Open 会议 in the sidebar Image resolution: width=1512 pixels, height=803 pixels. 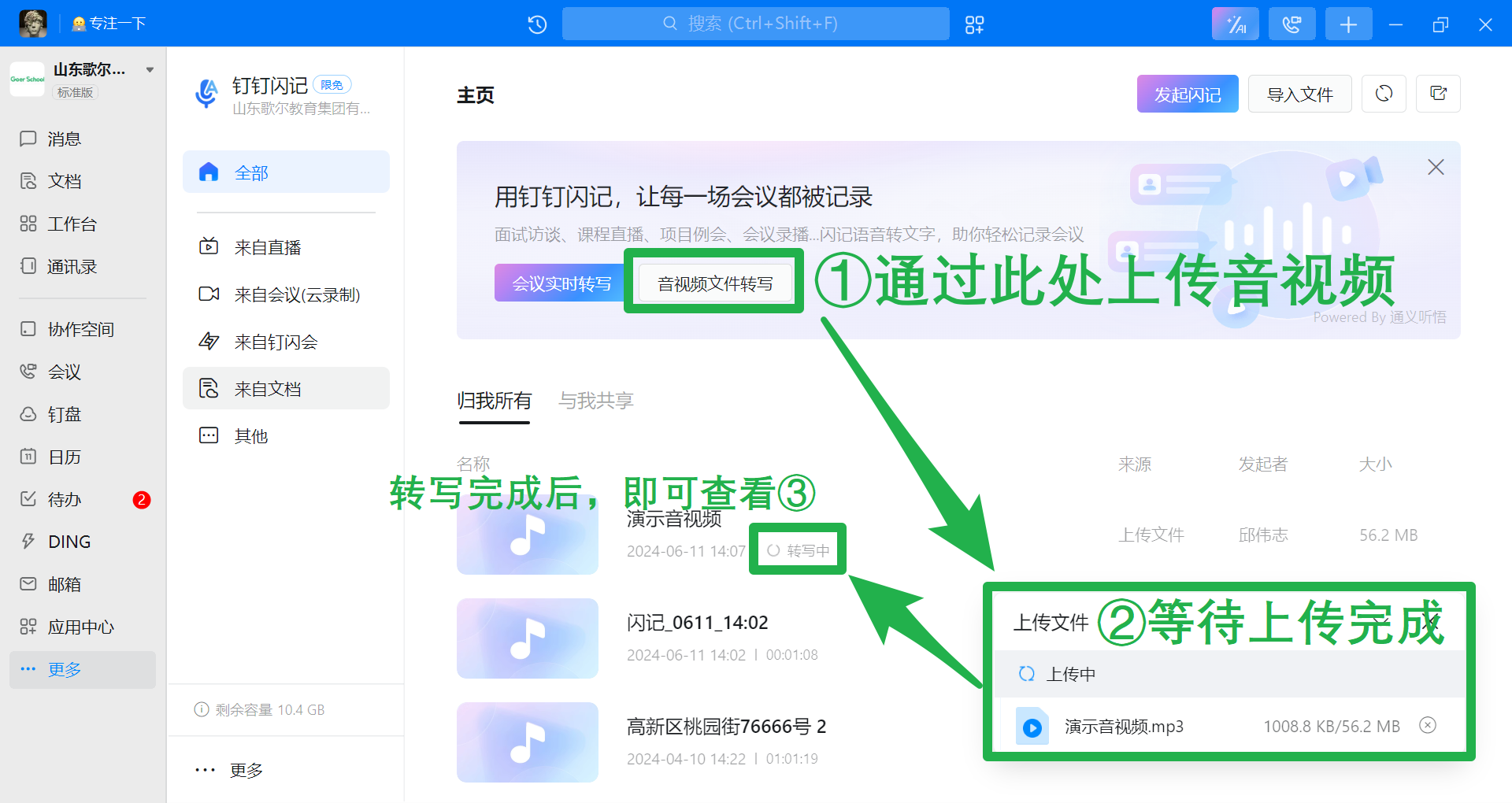click(83, 372)
